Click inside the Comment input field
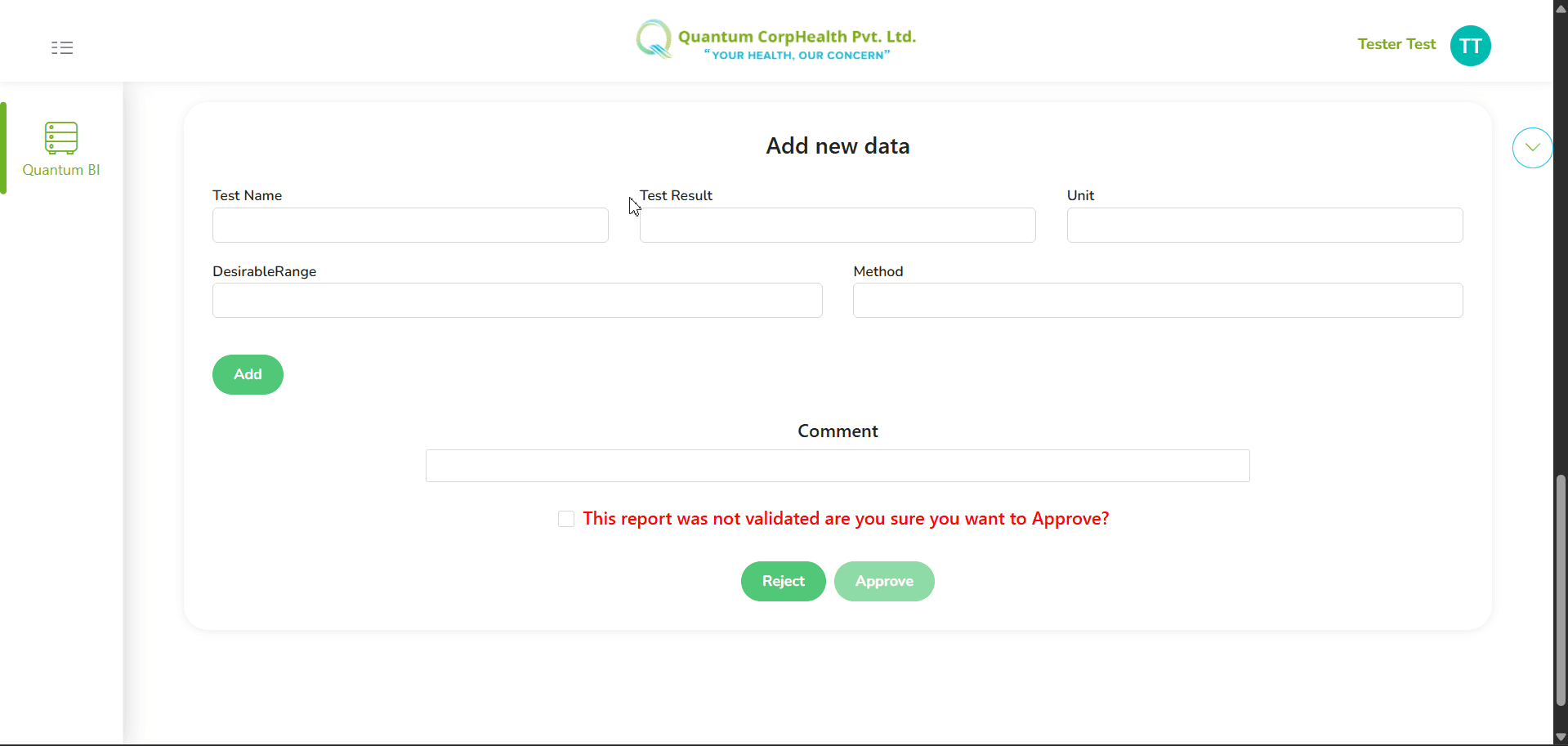The width and height of the screenshot is (1568, 746). 837,465
